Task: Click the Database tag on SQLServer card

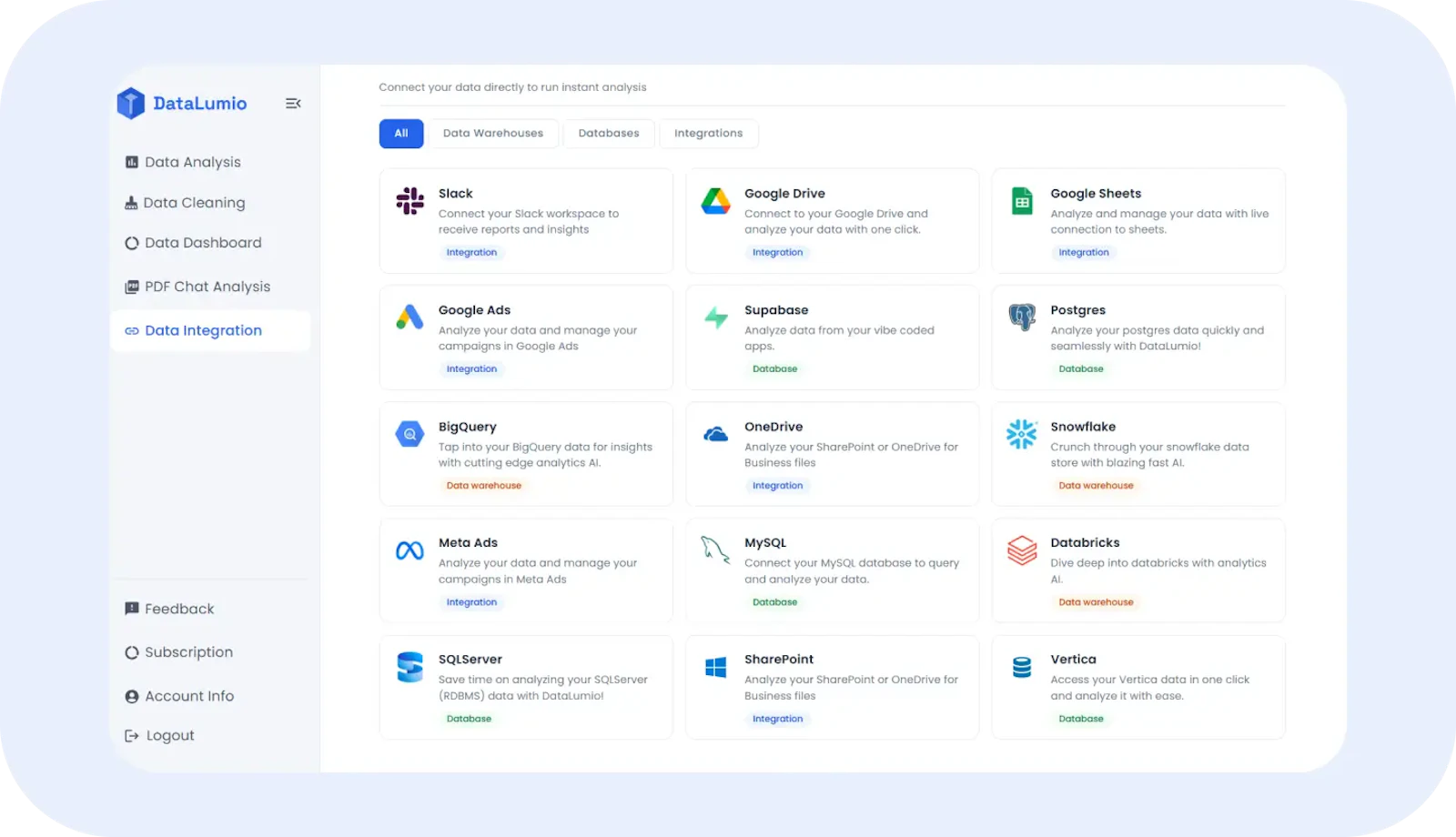Action: pyautogui.click(x=469, y=719)
